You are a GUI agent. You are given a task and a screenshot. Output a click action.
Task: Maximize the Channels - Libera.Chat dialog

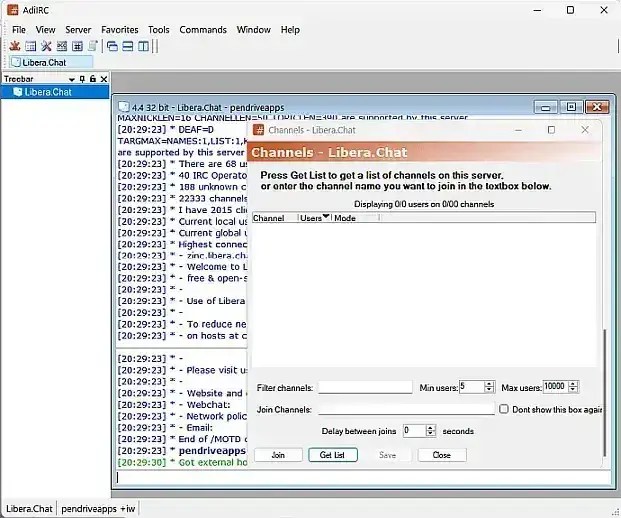coord(551,130)
